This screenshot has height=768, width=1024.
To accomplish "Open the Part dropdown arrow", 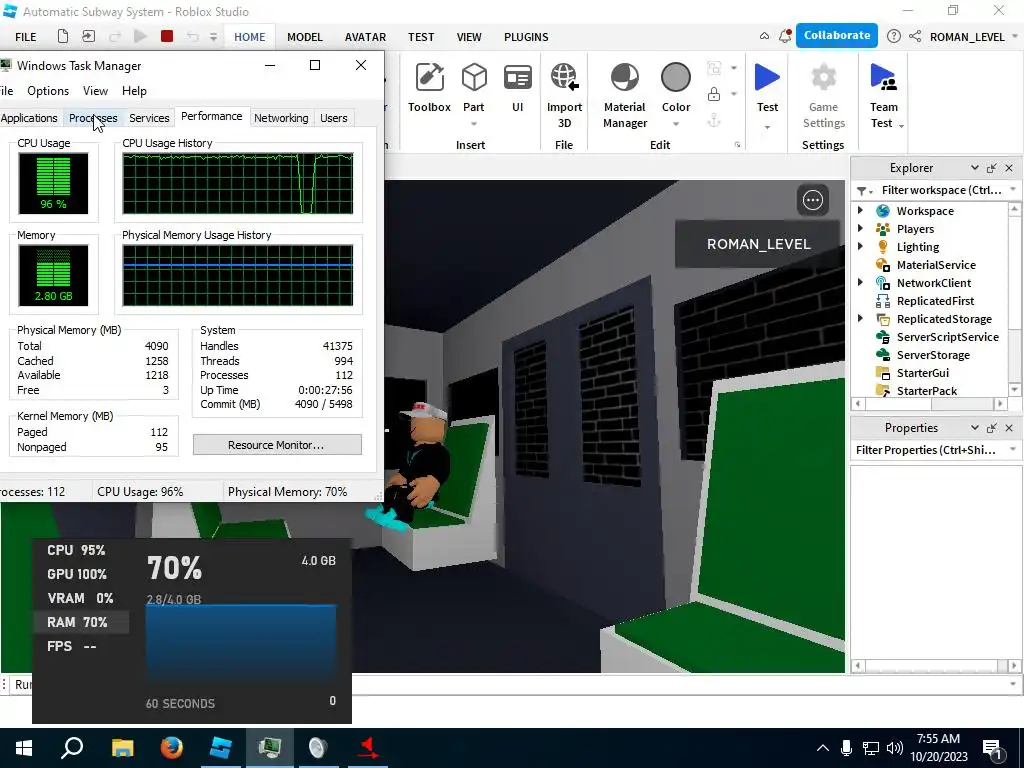I will [474, 123].
